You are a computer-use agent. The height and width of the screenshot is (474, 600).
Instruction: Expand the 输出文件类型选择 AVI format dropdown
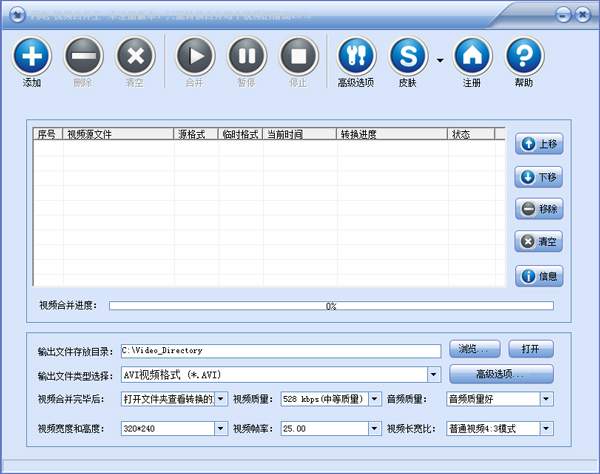pyautogui.click(x=434, y=375)
